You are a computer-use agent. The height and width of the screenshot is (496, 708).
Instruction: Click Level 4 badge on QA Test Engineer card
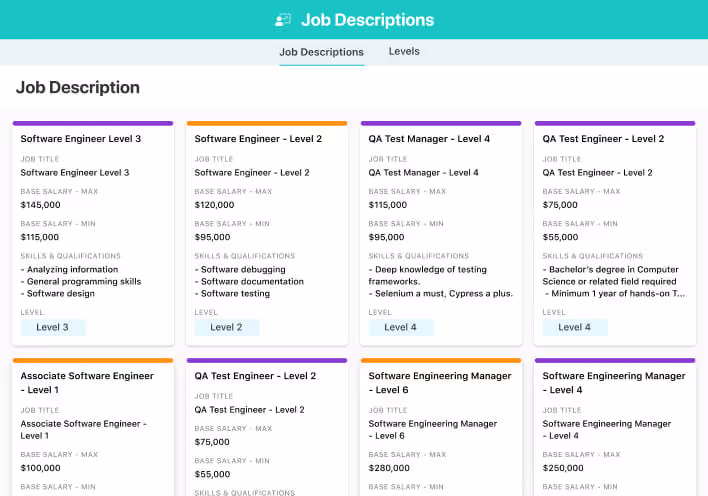tap(575, 327)
